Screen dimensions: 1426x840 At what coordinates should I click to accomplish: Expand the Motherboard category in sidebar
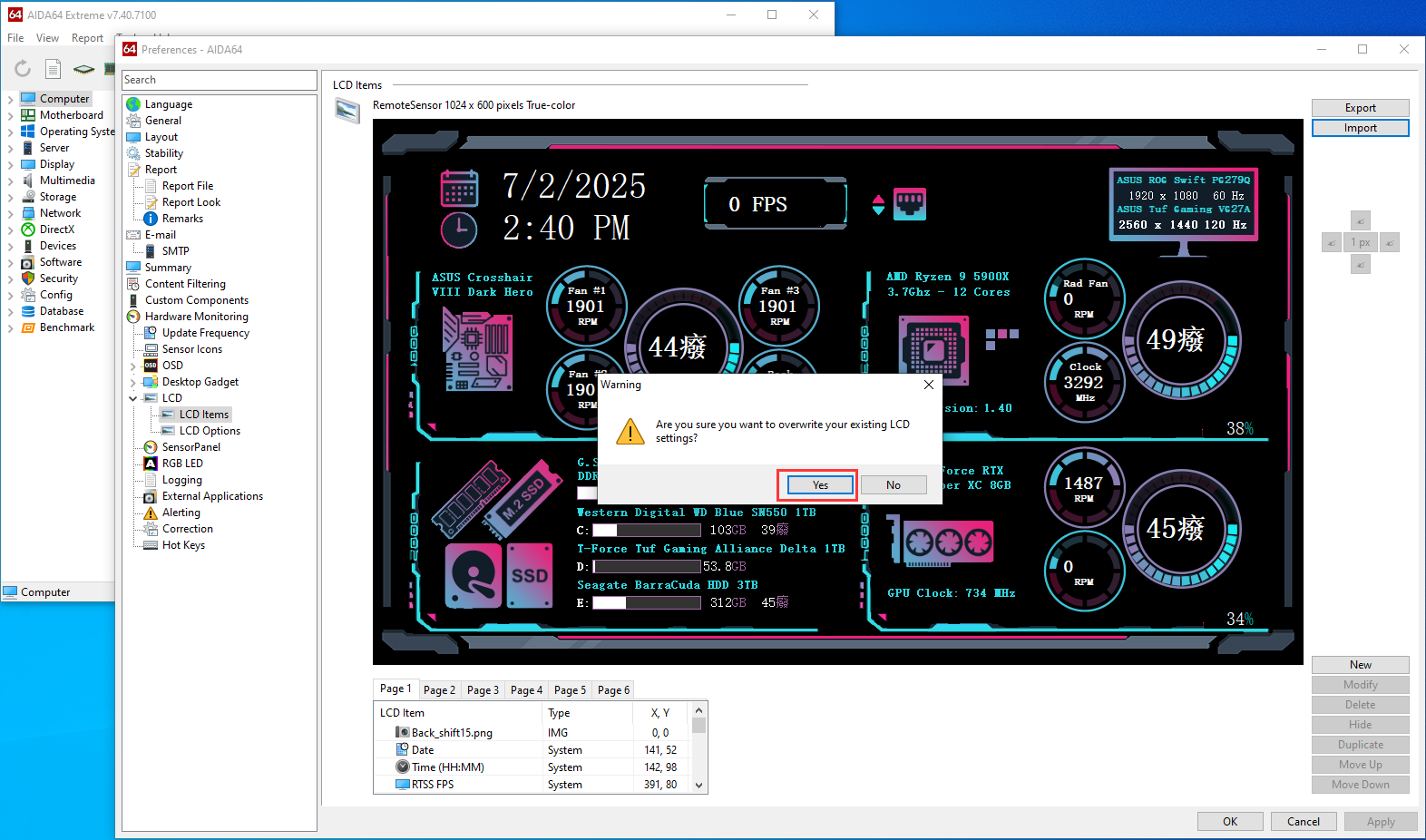point(10,115)
